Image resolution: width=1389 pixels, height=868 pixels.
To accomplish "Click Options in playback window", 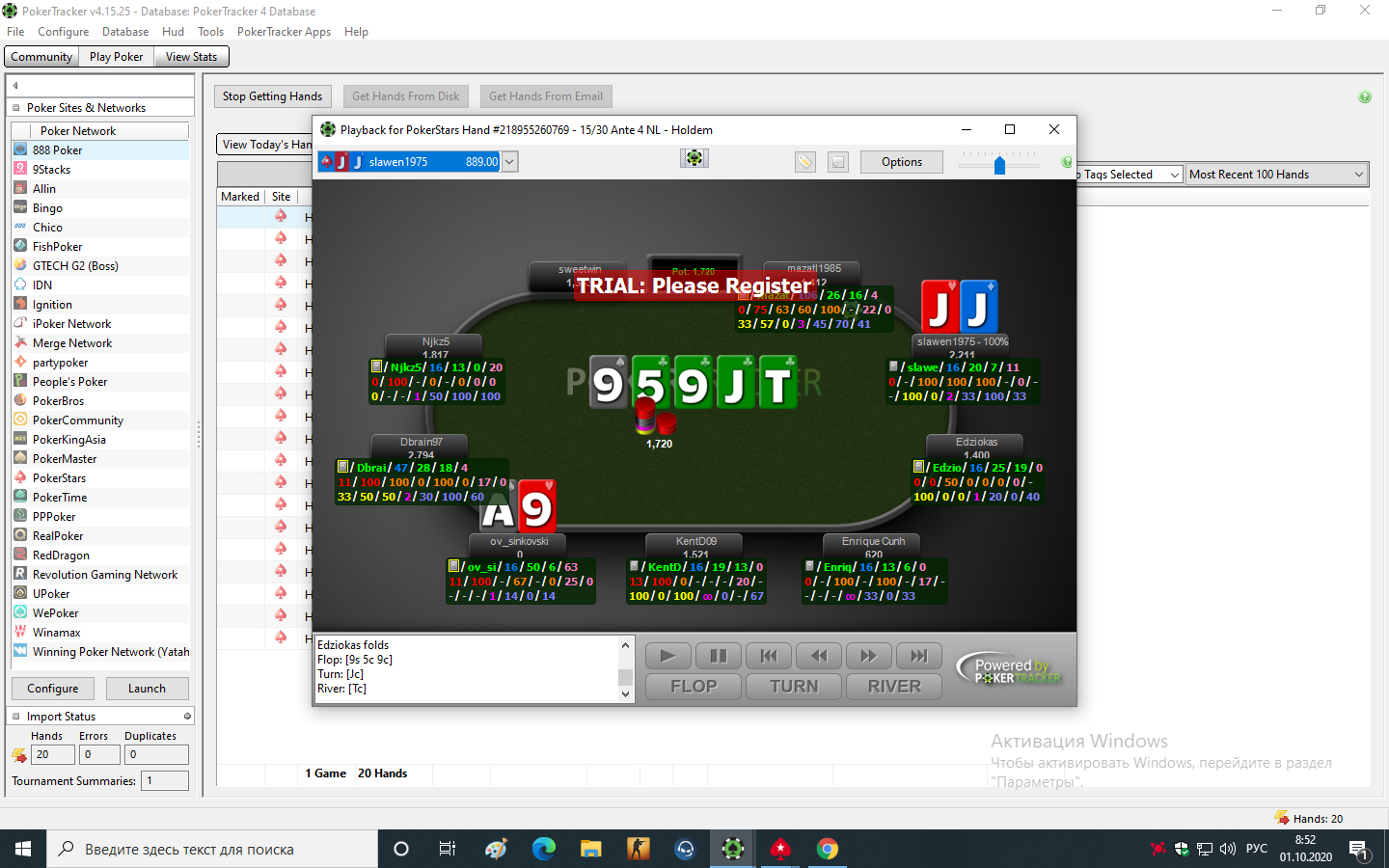I will 902,162.
